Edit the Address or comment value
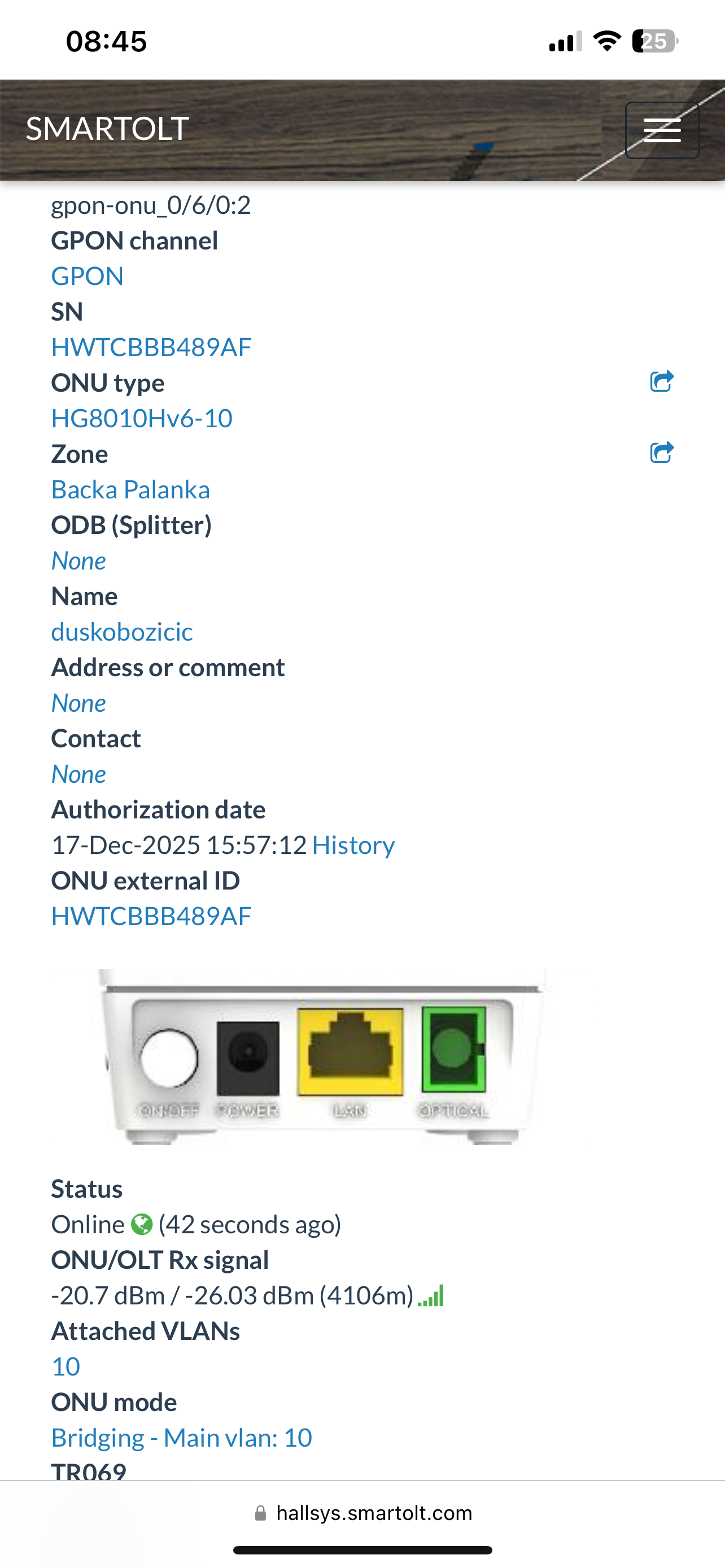725x1568 pixels. 78,703
